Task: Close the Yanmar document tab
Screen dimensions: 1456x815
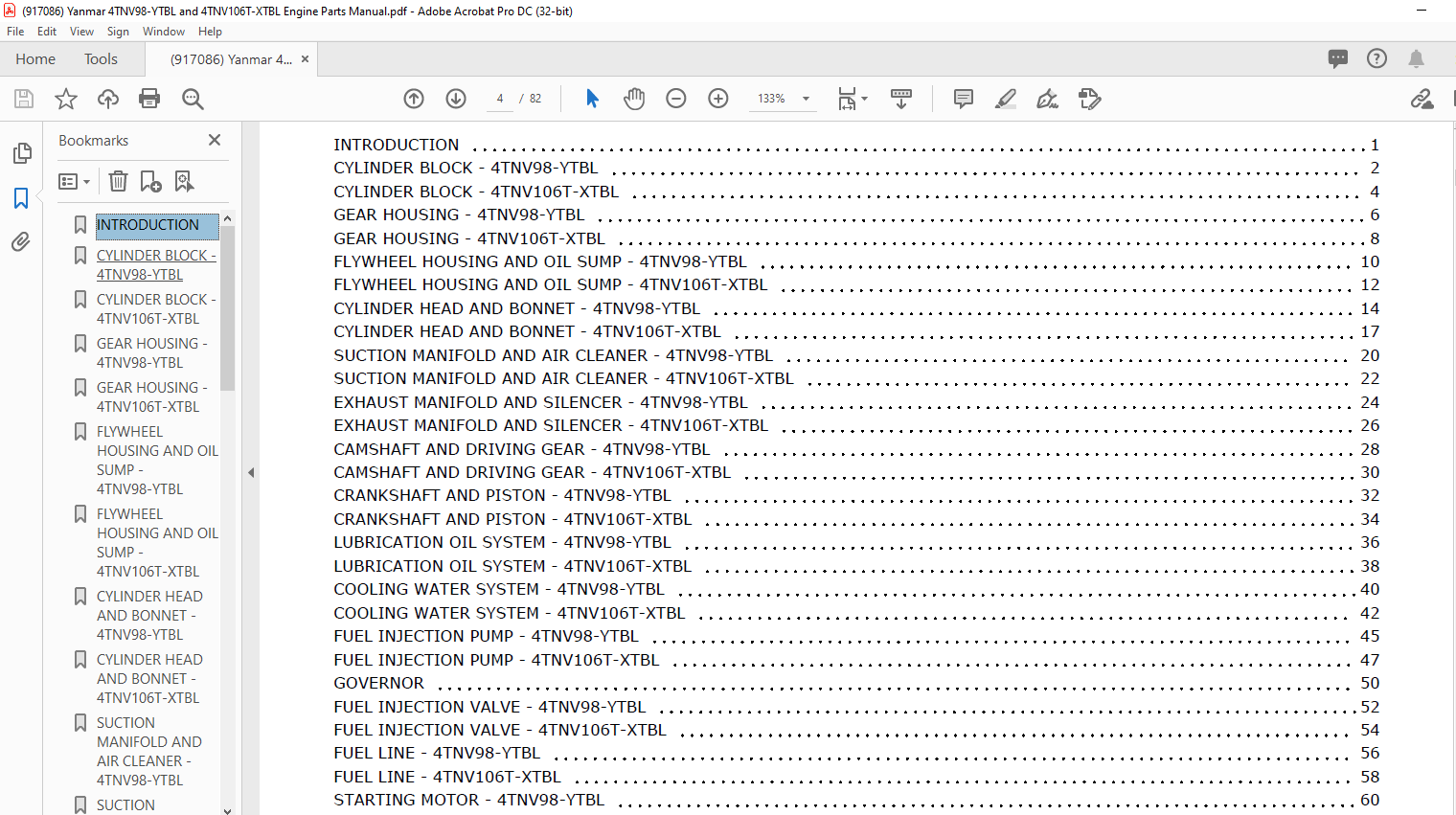Action: 305,59
